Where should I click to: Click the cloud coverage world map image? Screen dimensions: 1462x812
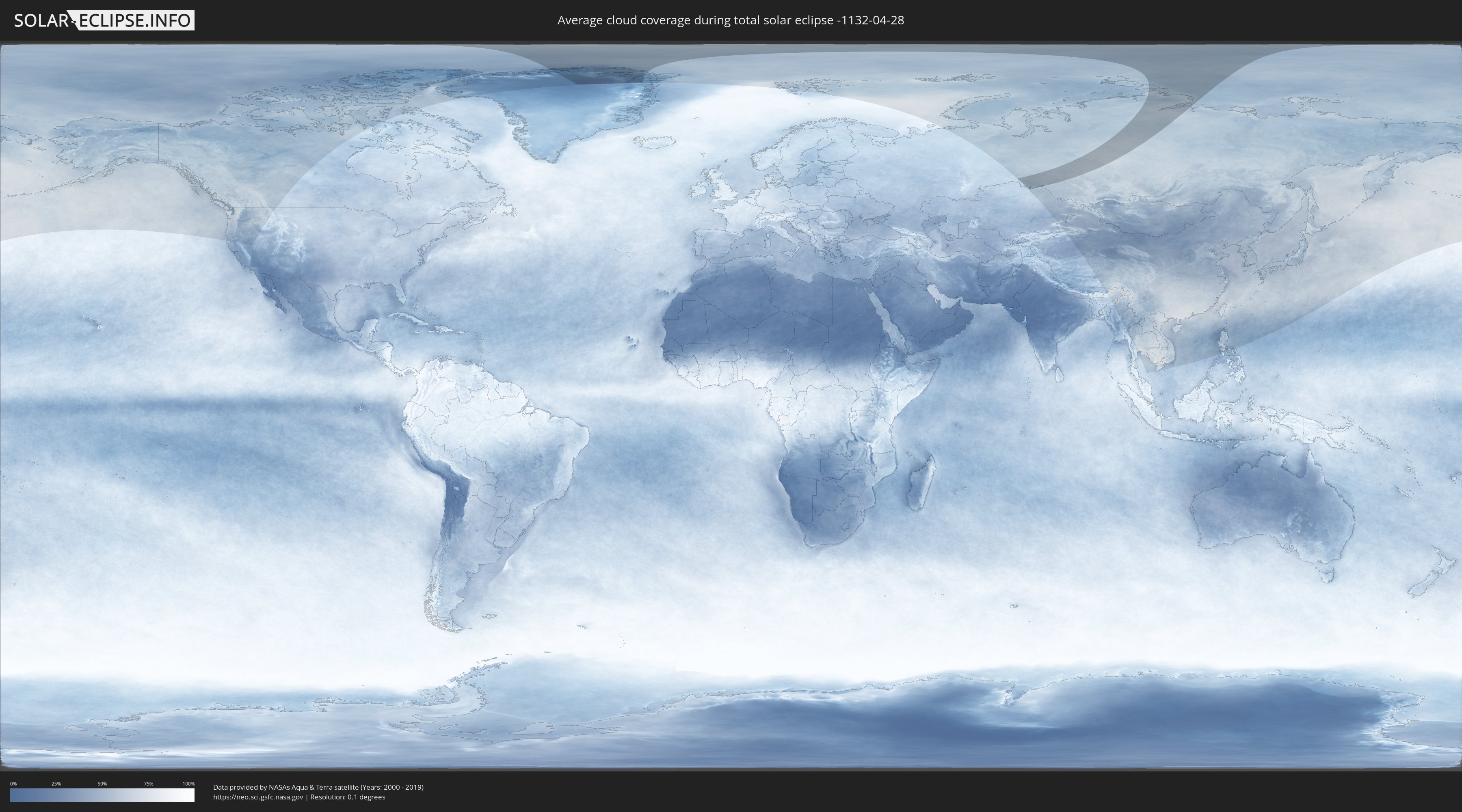point(731,406)
